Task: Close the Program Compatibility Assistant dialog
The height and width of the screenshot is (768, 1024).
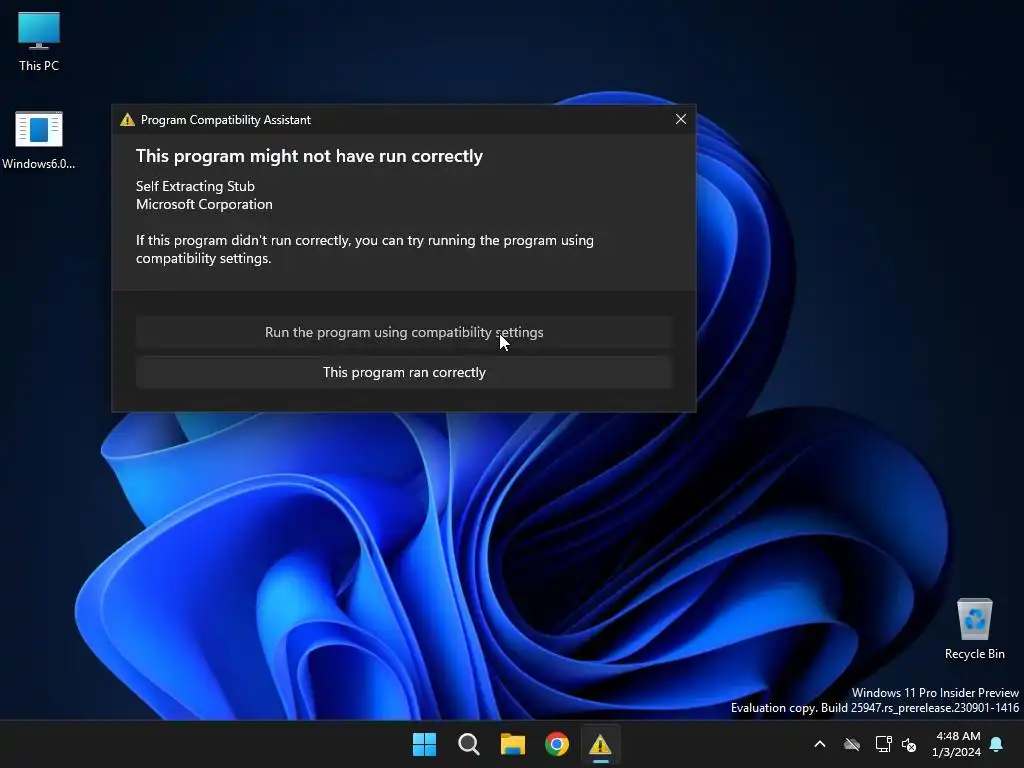Action: 680,120
